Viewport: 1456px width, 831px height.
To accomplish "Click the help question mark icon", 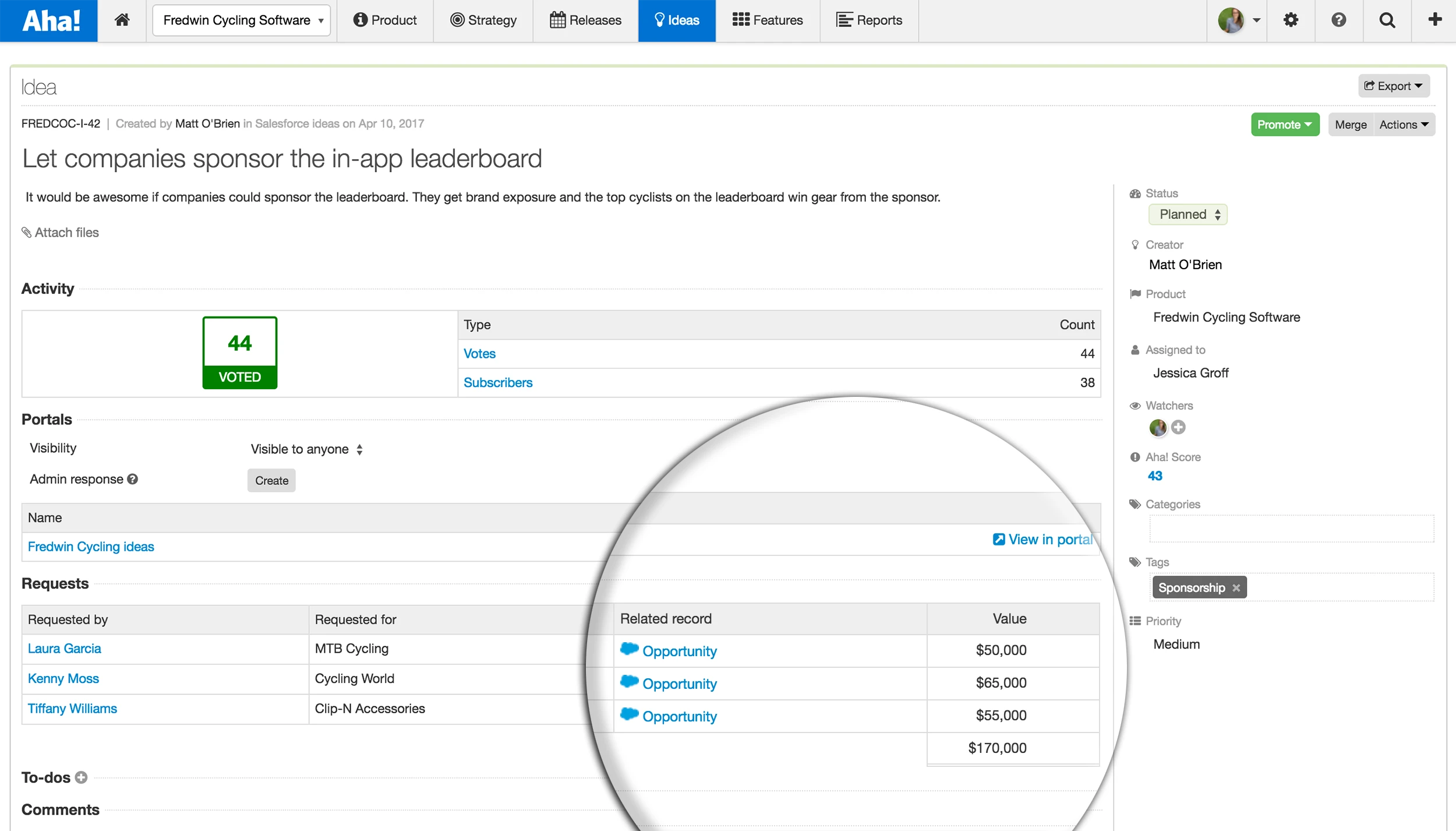I will pyautogui.click(x=1339, y=20).
